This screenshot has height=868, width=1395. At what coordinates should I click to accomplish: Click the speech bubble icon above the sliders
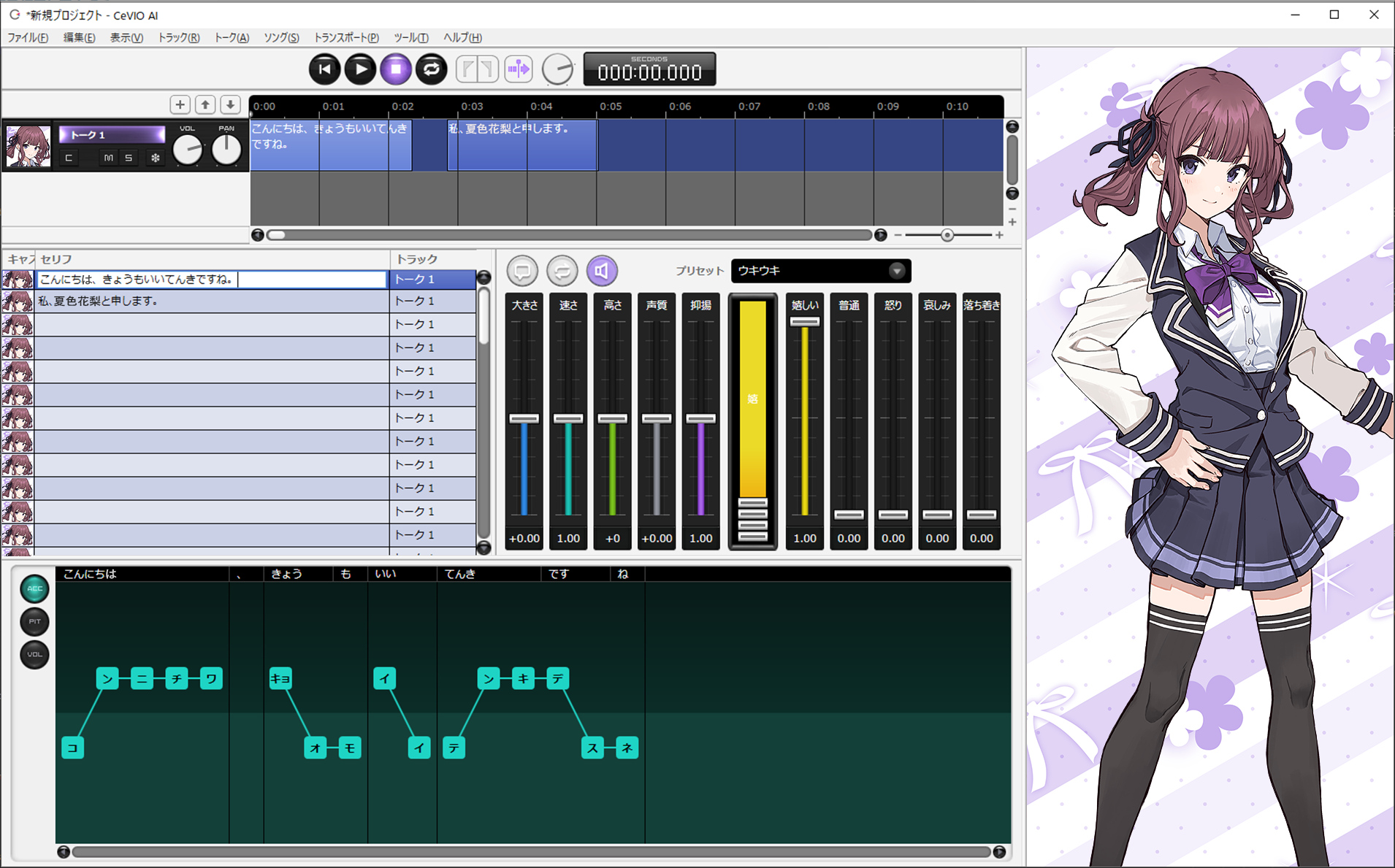tap(522, 271)
